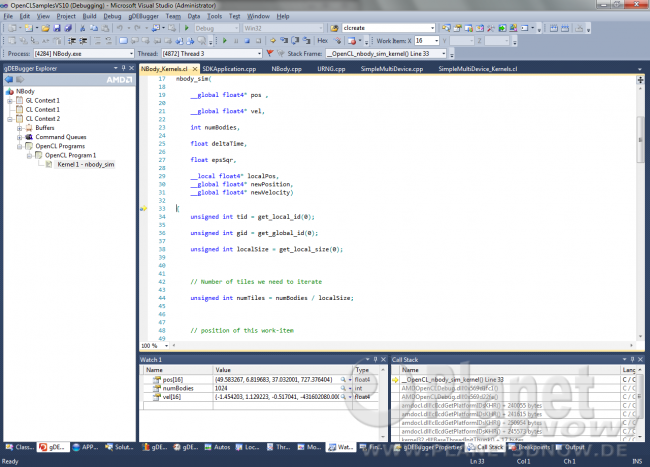Step over the statement with the debug icon
The image size is (650, 467).
295,41
